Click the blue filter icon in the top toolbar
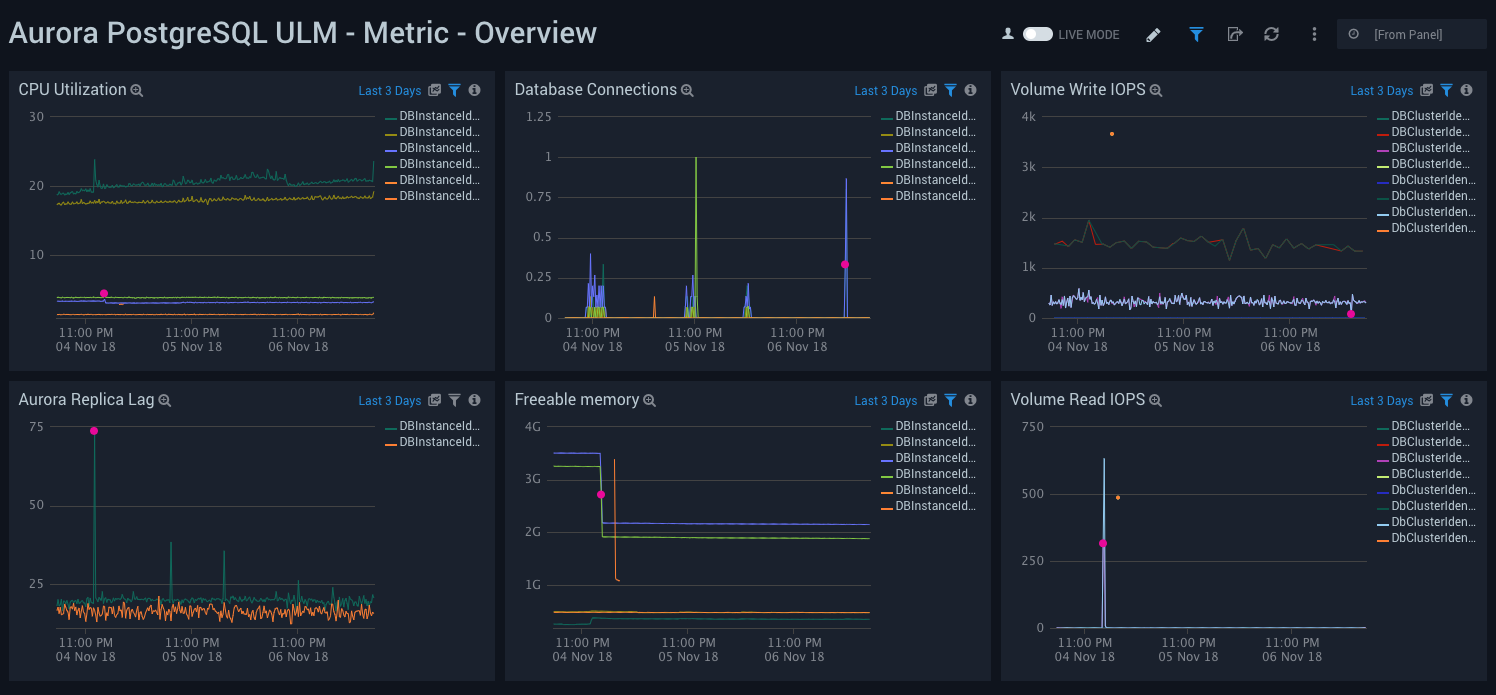This screenshot has width=1496, height=695. pos(1196,34)
